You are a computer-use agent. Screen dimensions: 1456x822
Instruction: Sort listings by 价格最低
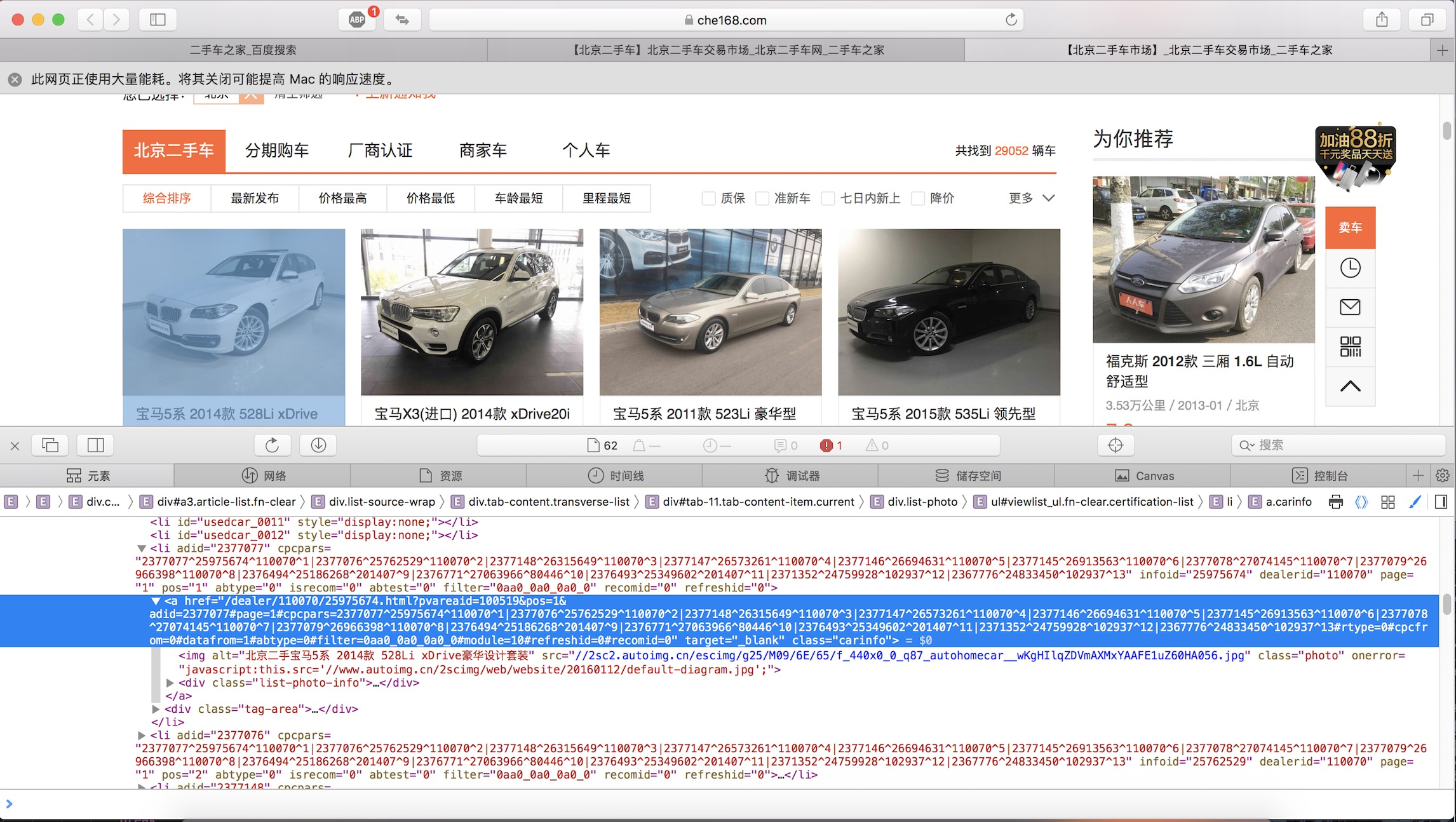[431, 198]
